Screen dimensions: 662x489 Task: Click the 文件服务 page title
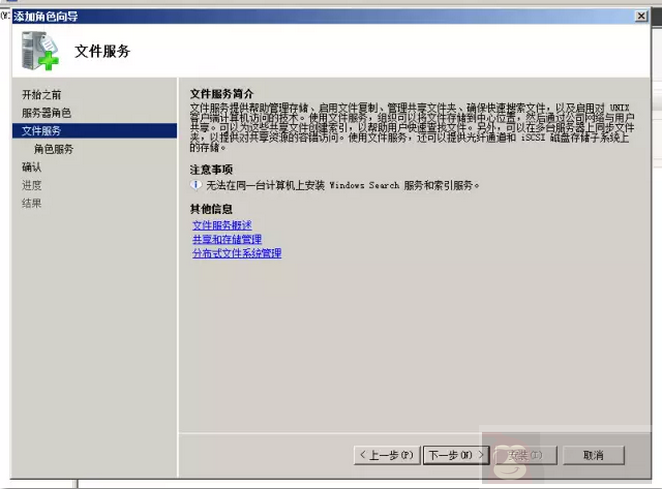[x=103, y=51]
